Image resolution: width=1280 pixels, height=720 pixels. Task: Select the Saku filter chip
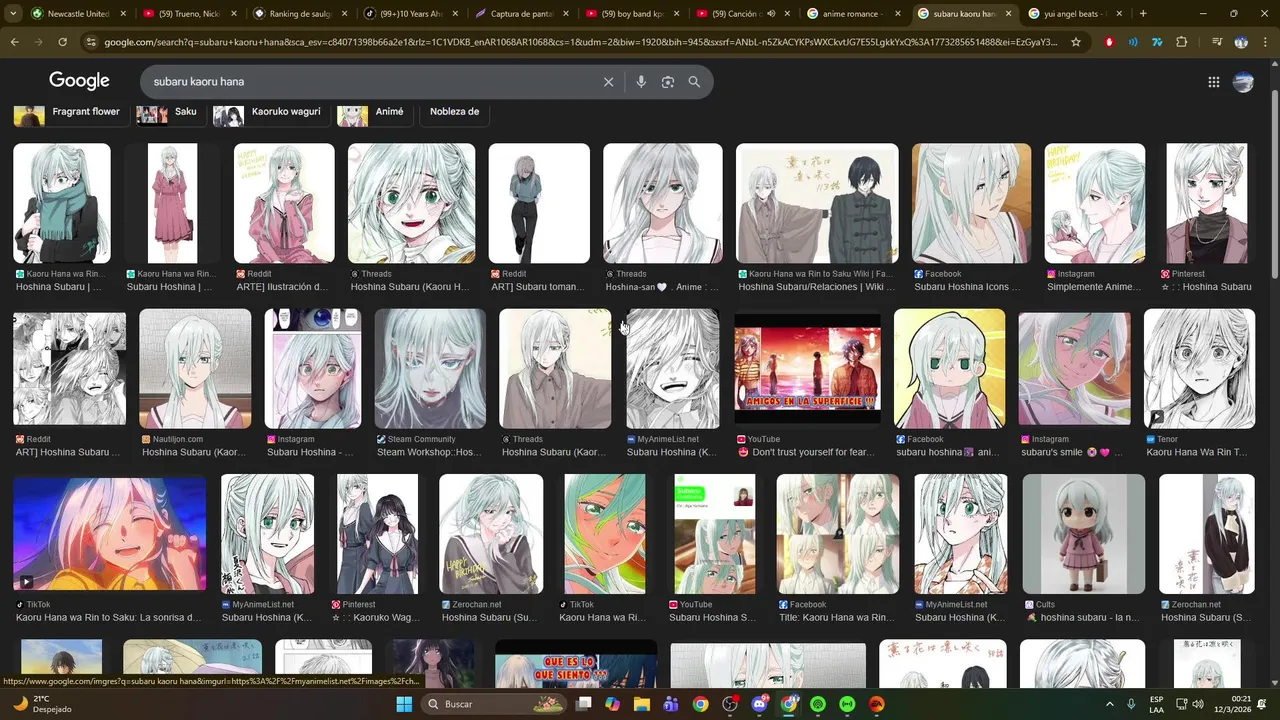click(x=170, y=112)
